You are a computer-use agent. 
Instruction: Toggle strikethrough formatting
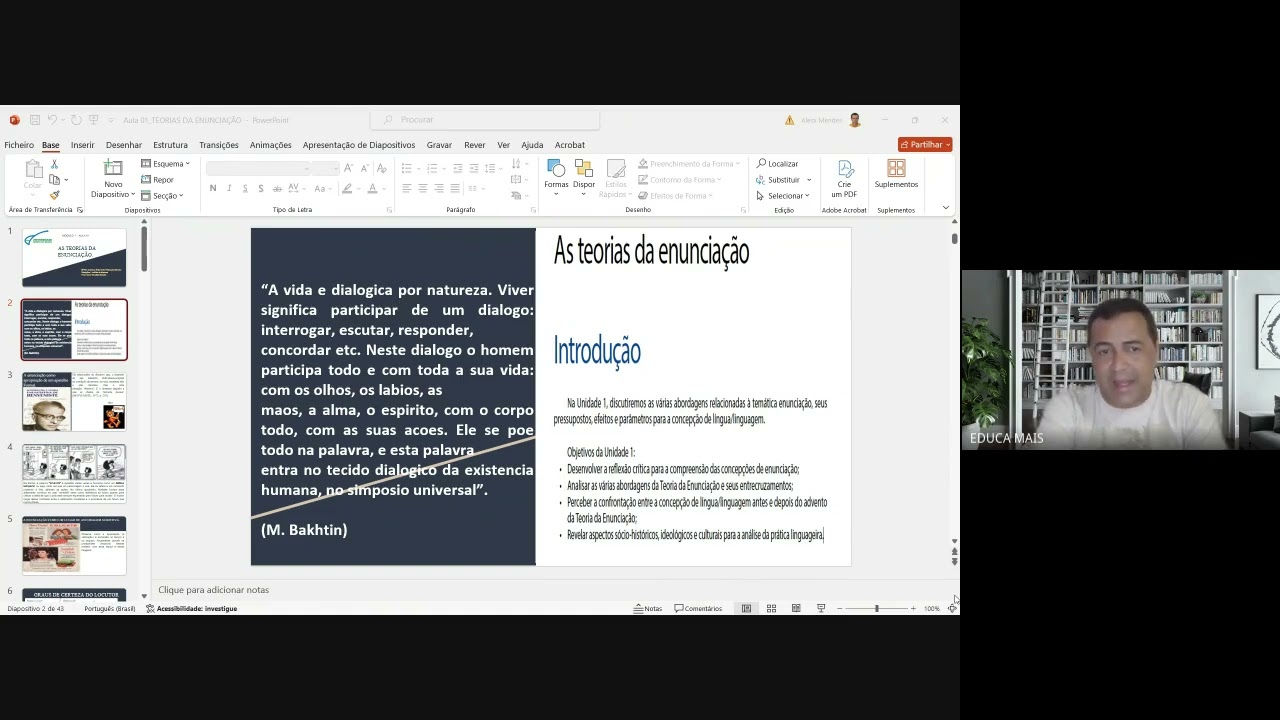[x=278, y=188]
